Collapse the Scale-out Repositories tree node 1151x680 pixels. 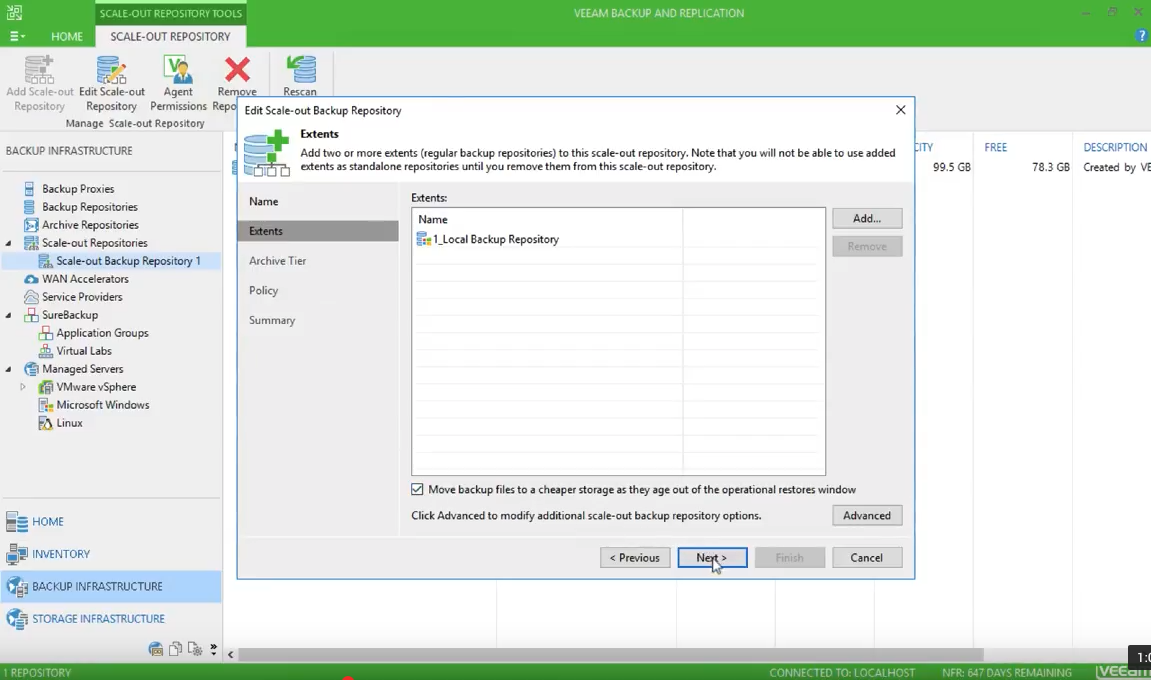(9, 243)
